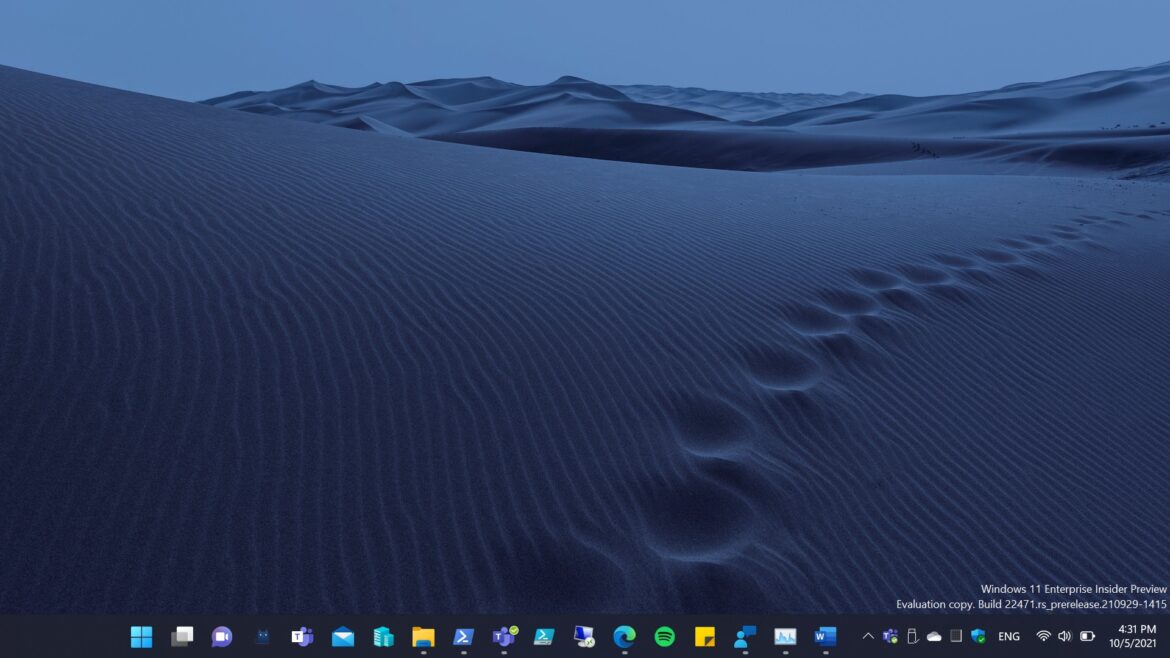This screenshot has width=1170, height=658.
Task: Open Task View from the taskbar
Action: click(x=182, y=637)
